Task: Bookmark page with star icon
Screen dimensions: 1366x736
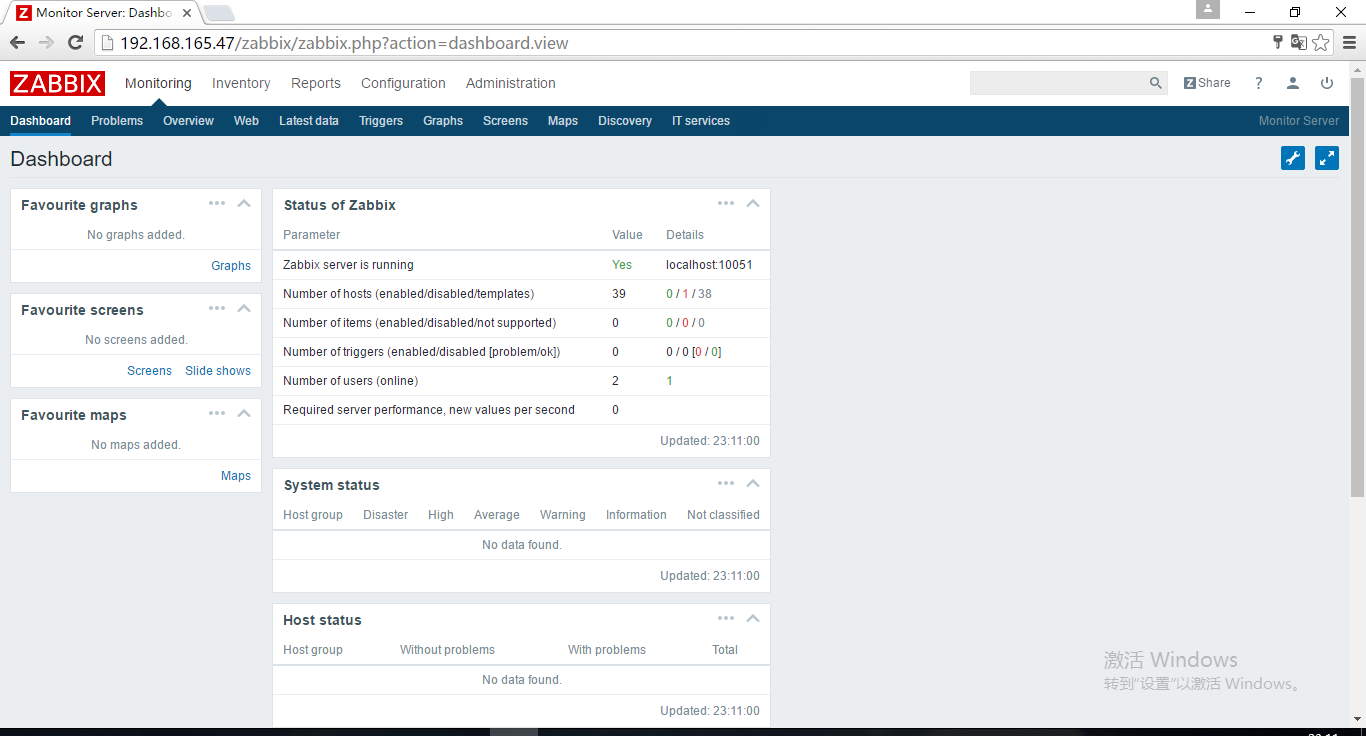Action: pyautogui.click(x=1321, y=43)
